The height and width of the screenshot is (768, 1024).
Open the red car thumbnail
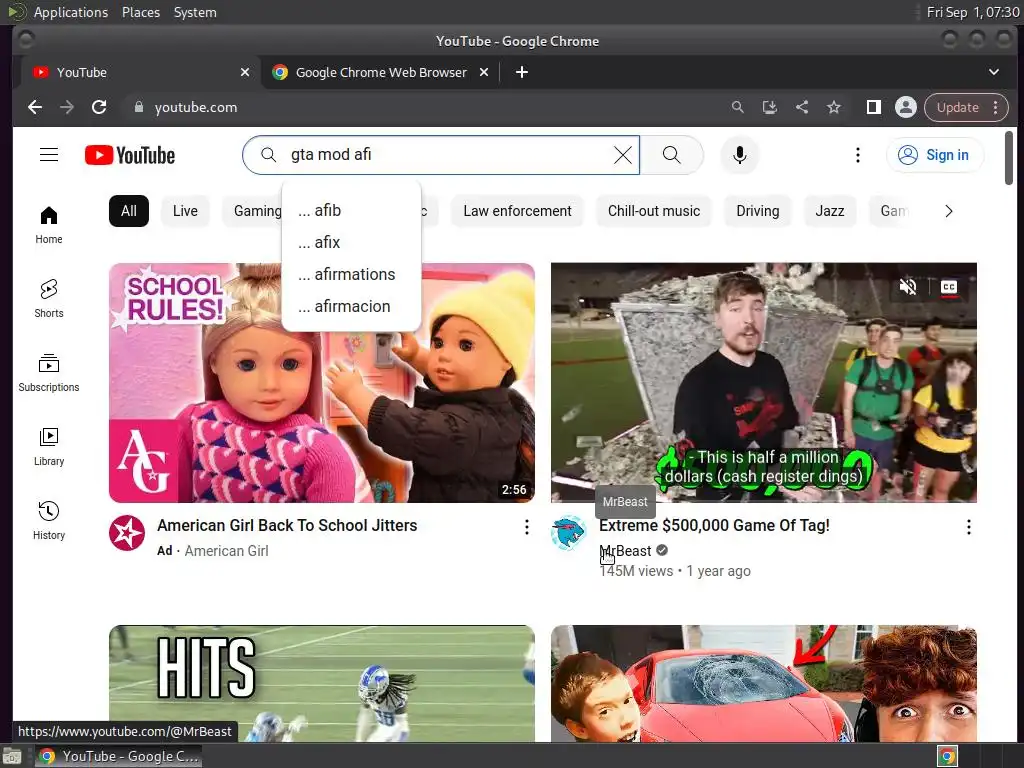(763, 683)
